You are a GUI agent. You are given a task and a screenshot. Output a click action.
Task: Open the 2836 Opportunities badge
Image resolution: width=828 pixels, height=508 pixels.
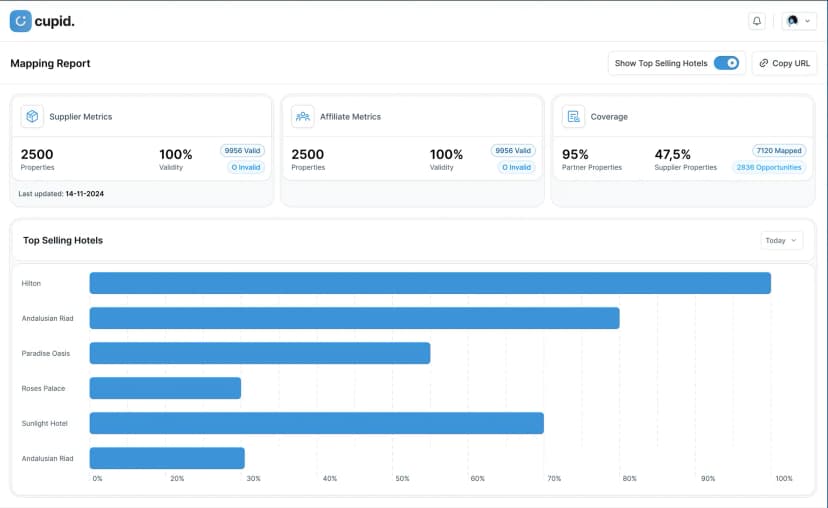[769, 167]
